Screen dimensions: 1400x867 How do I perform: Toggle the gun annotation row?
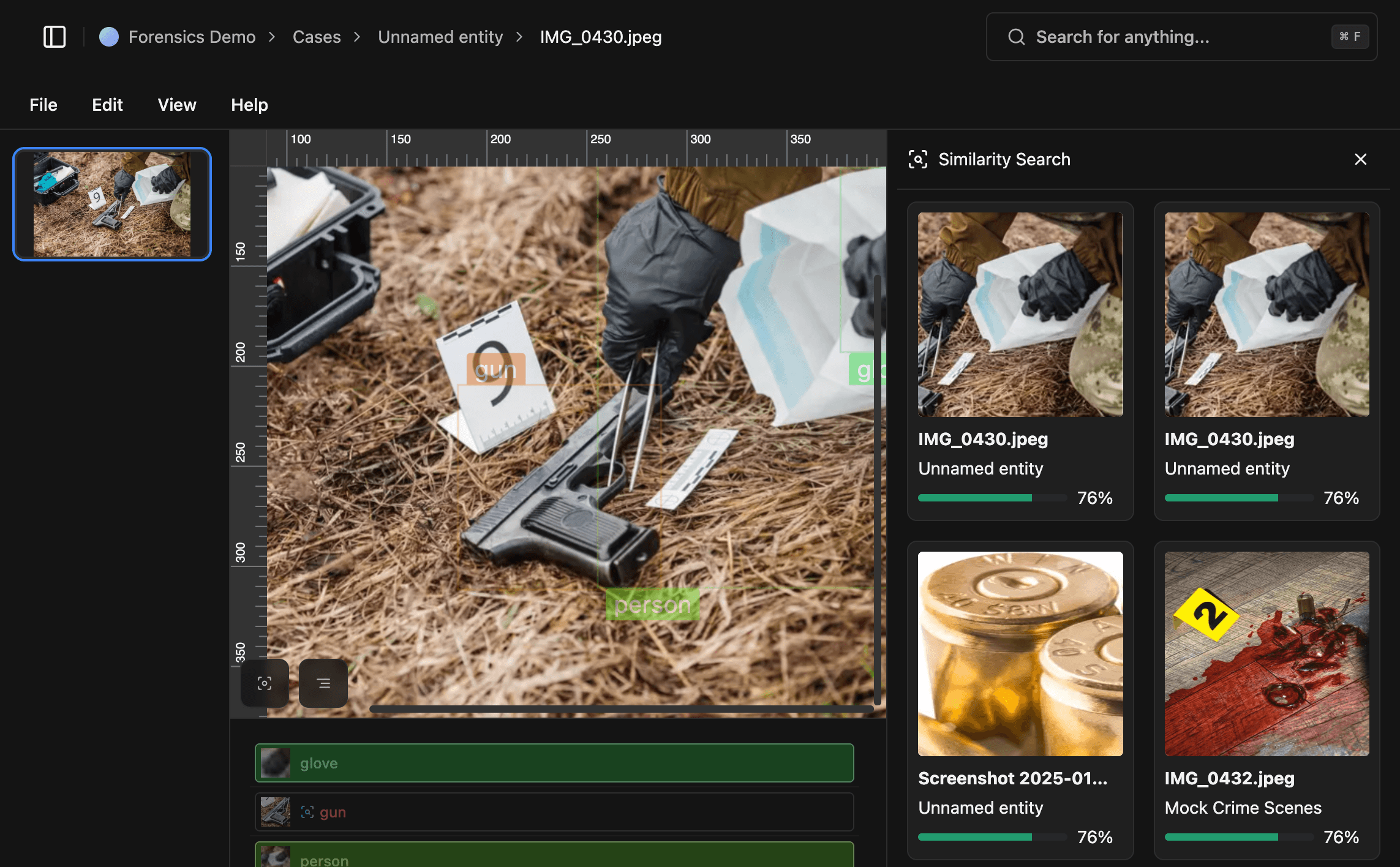(554, 812)
